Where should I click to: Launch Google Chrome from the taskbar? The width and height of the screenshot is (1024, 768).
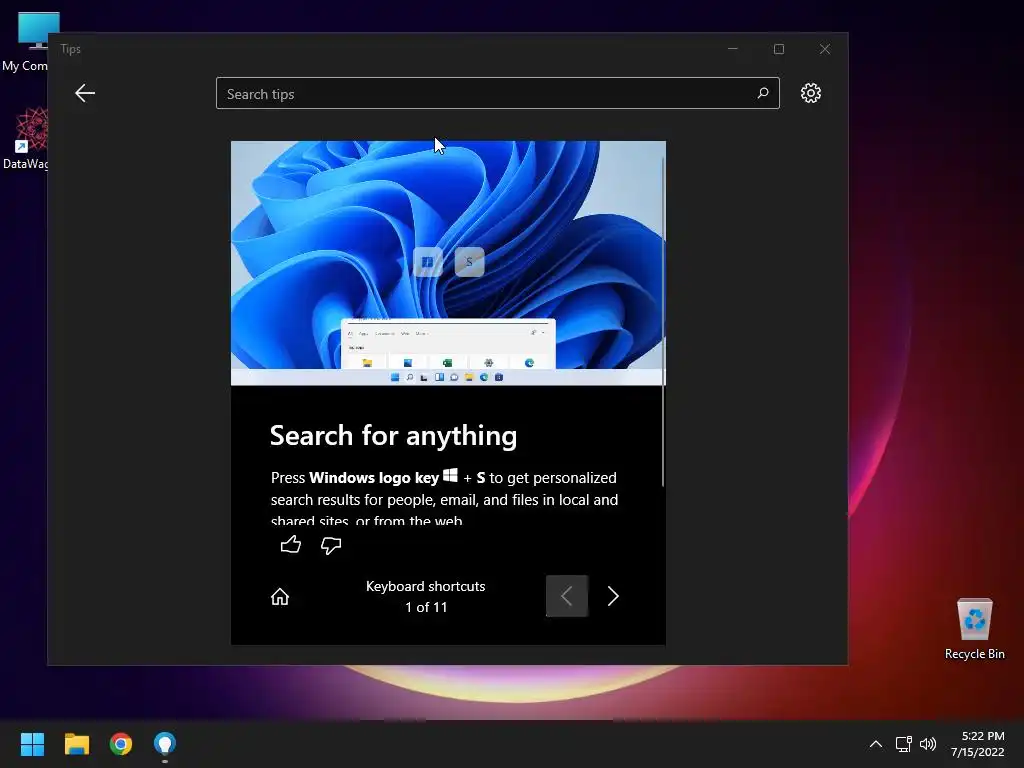click(121, 744)
